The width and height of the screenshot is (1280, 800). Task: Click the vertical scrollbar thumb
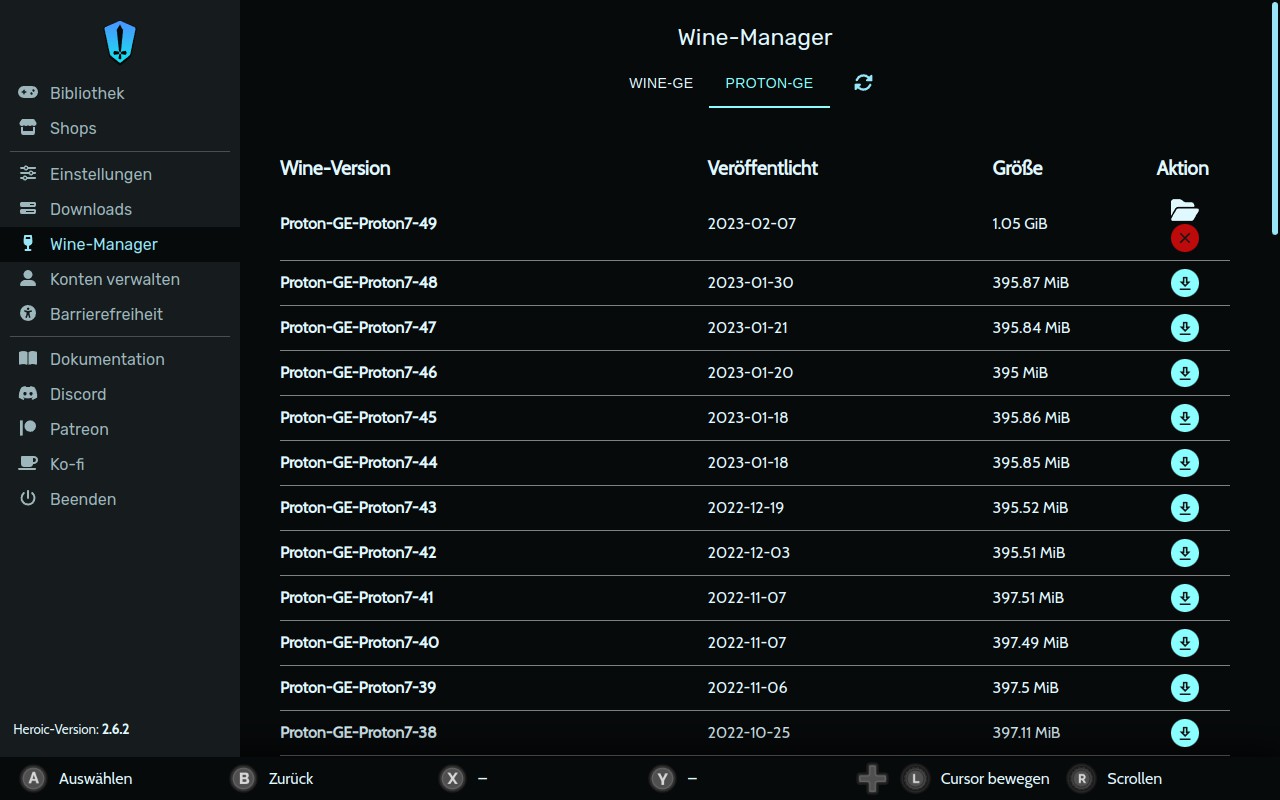[1275, 118]
